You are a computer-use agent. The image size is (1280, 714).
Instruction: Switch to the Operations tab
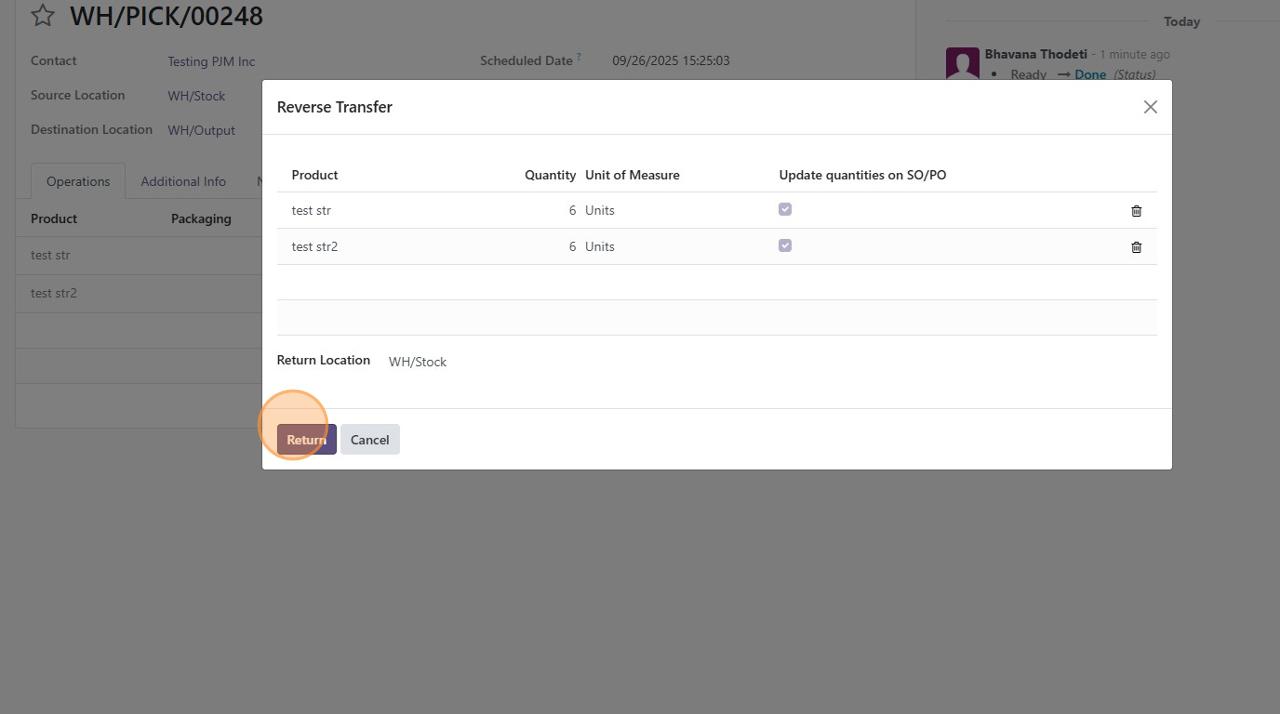(78, 181)
